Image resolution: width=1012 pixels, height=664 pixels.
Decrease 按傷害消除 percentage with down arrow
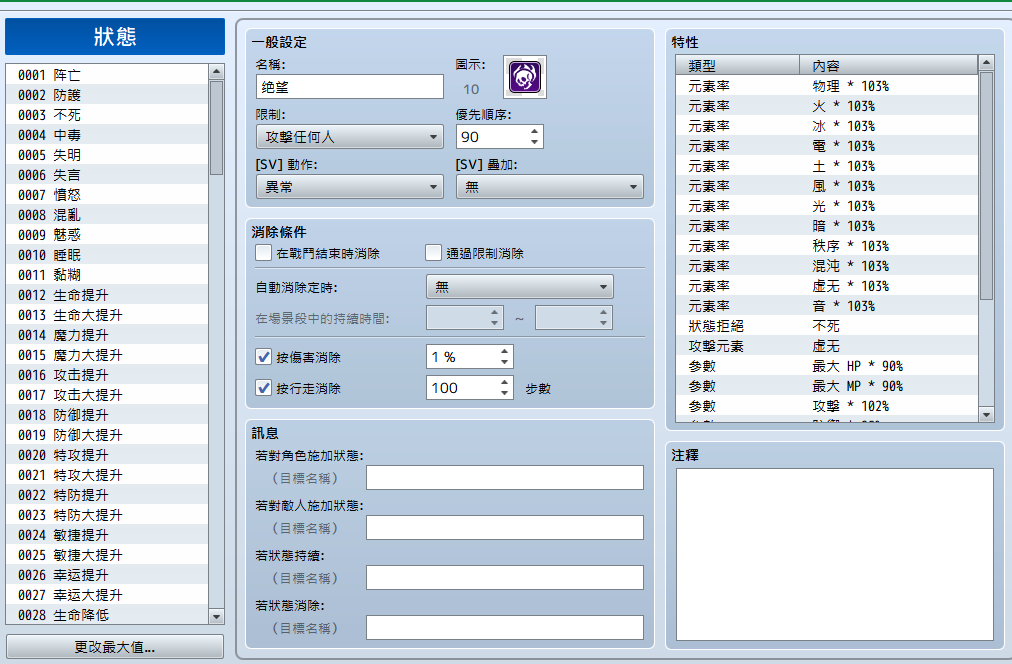[505, 362]
